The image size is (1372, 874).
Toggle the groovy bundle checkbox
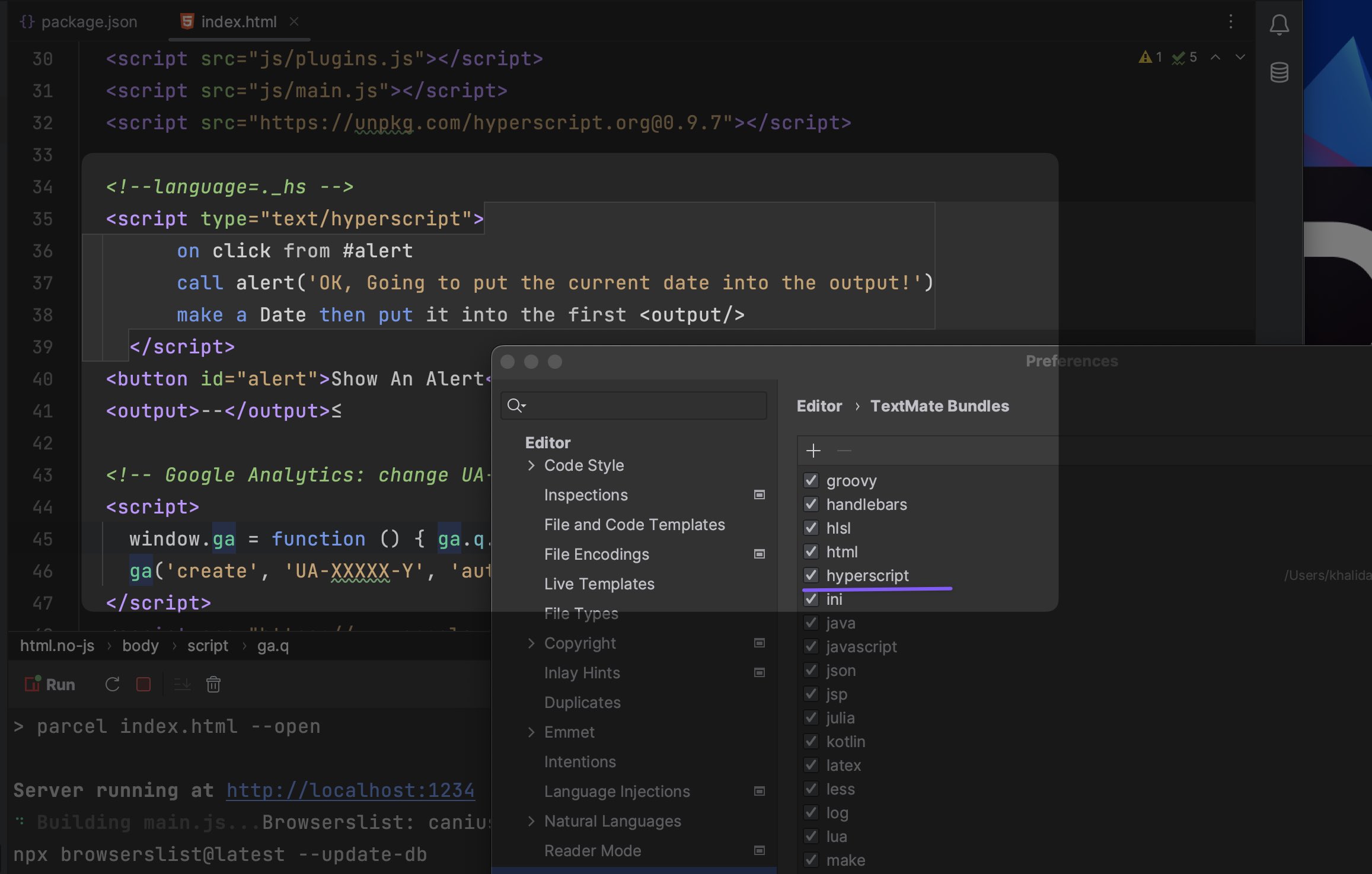pyautogui.click(x=811, y=480)
